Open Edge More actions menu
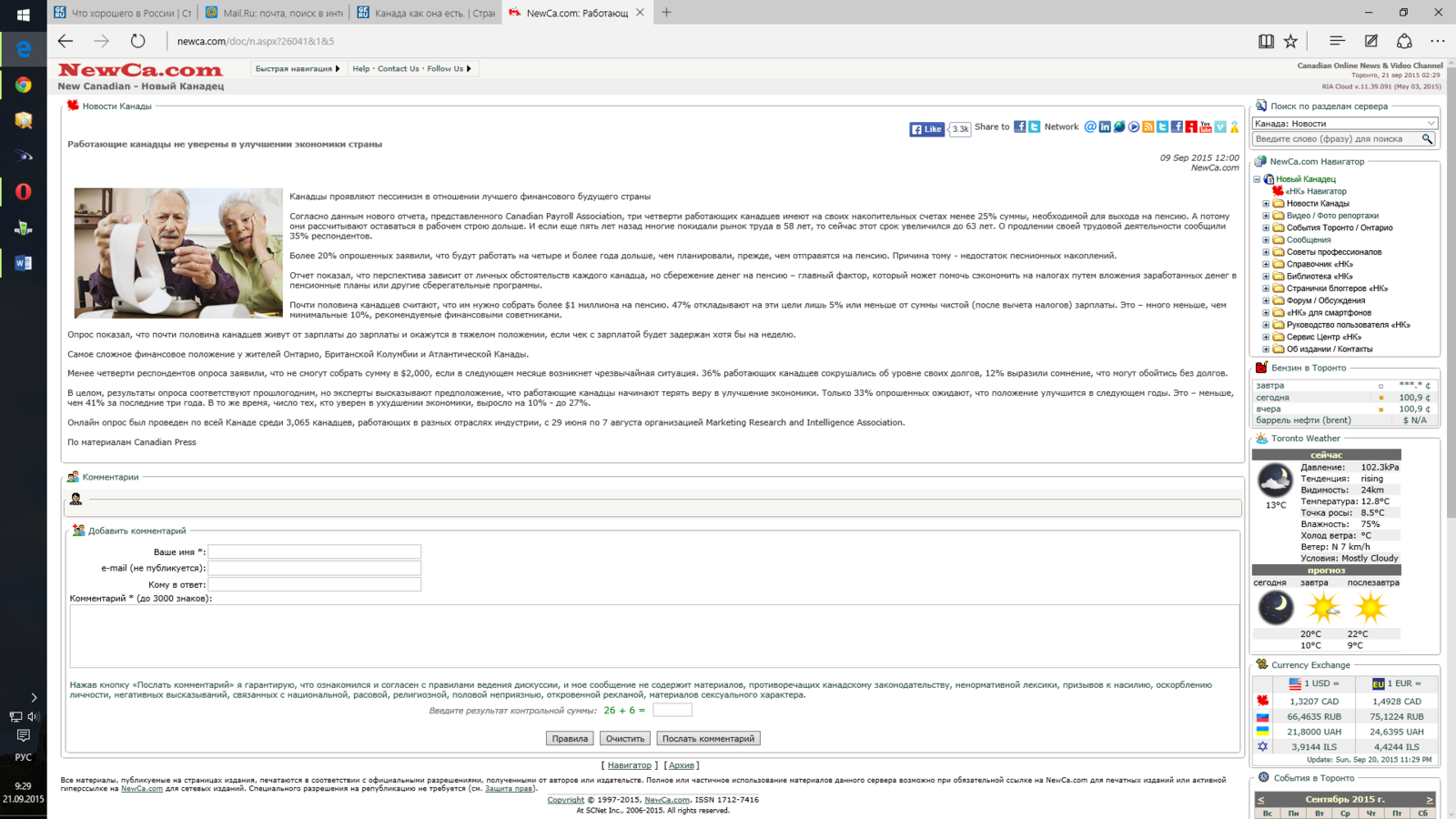The width and height of the screenshot is (1456, 819). (1438, 41)
